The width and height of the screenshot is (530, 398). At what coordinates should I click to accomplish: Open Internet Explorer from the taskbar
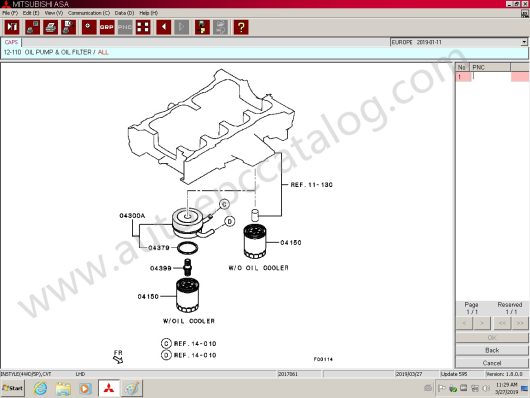(41, 388)
